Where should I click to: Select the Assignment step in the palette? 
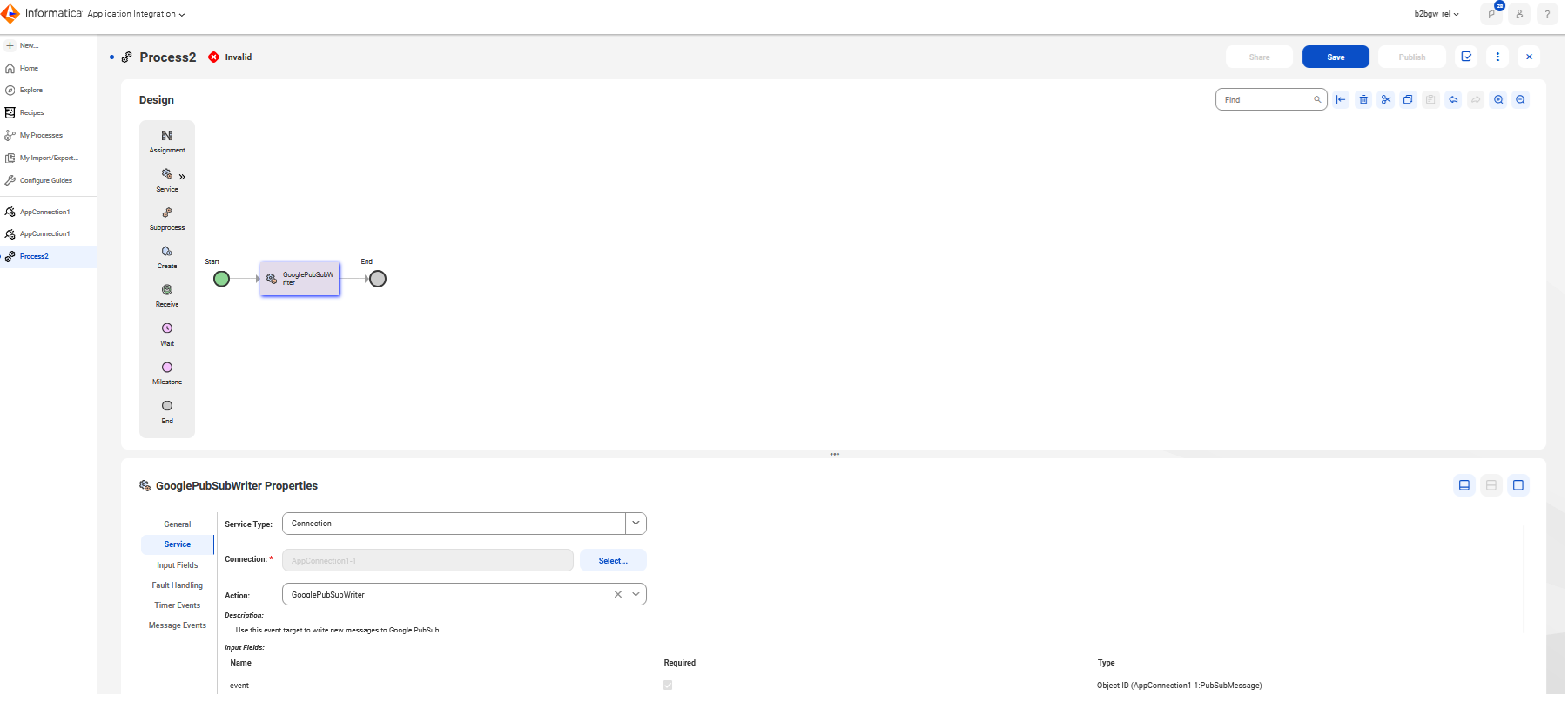(x=167, y=141)
